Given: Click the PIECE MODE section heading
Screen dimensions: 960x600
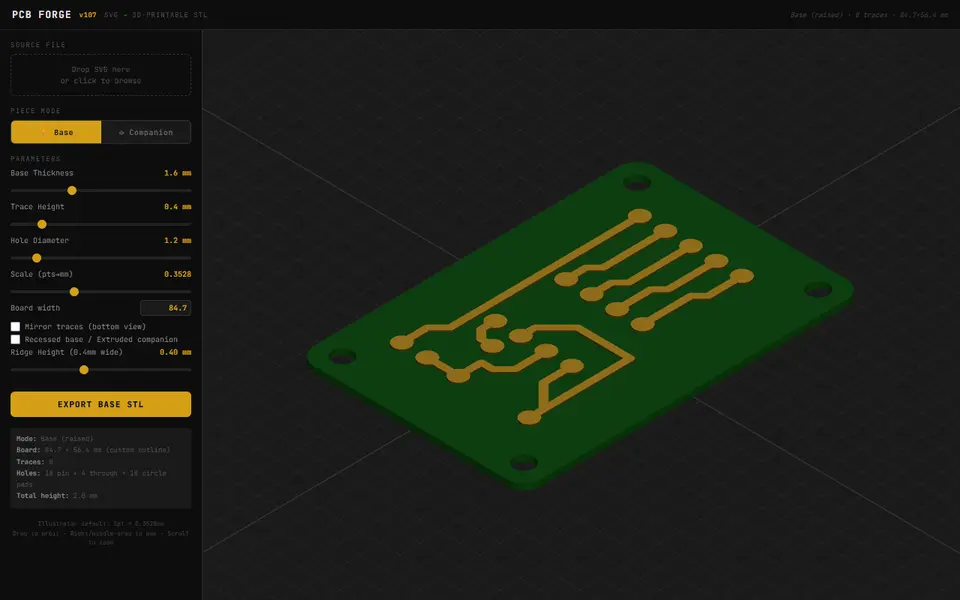Looking at the screenshot, I should point(36,111).
